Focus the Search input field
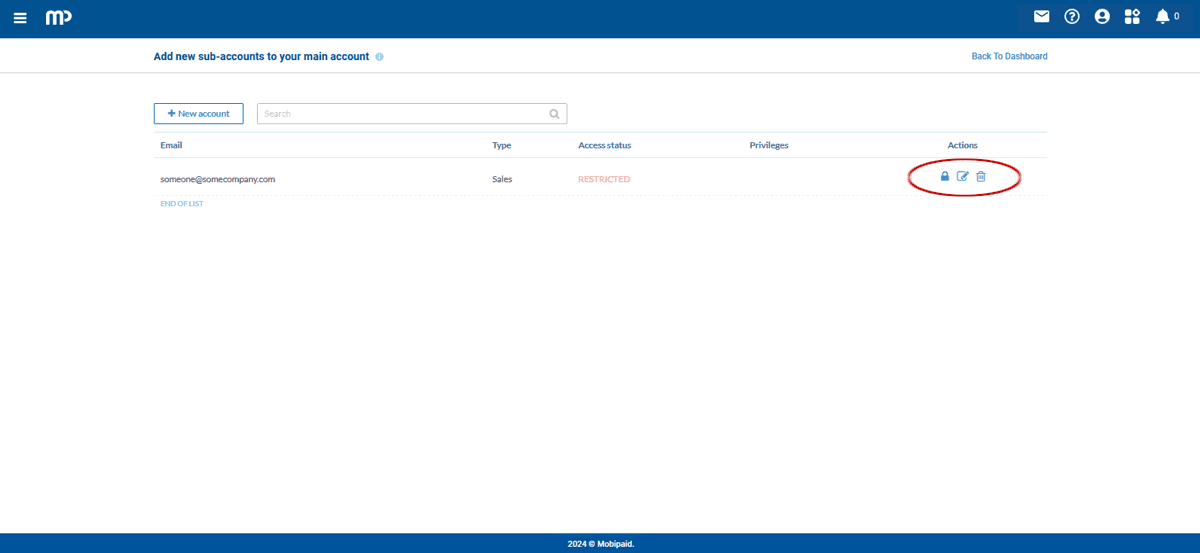This screenshot has height=553, width=1200. 400,114
